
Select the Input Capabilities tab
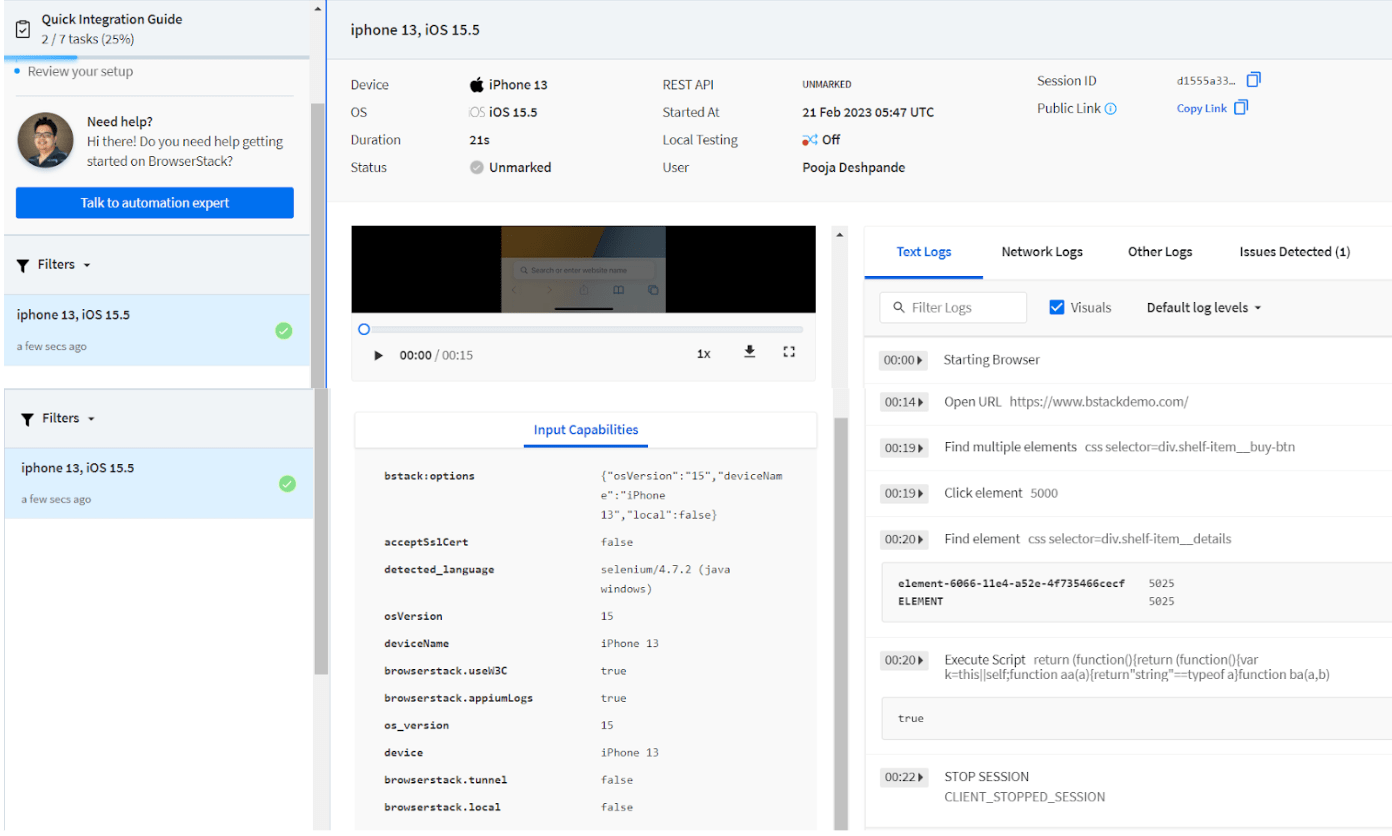(x=585, y=430)
